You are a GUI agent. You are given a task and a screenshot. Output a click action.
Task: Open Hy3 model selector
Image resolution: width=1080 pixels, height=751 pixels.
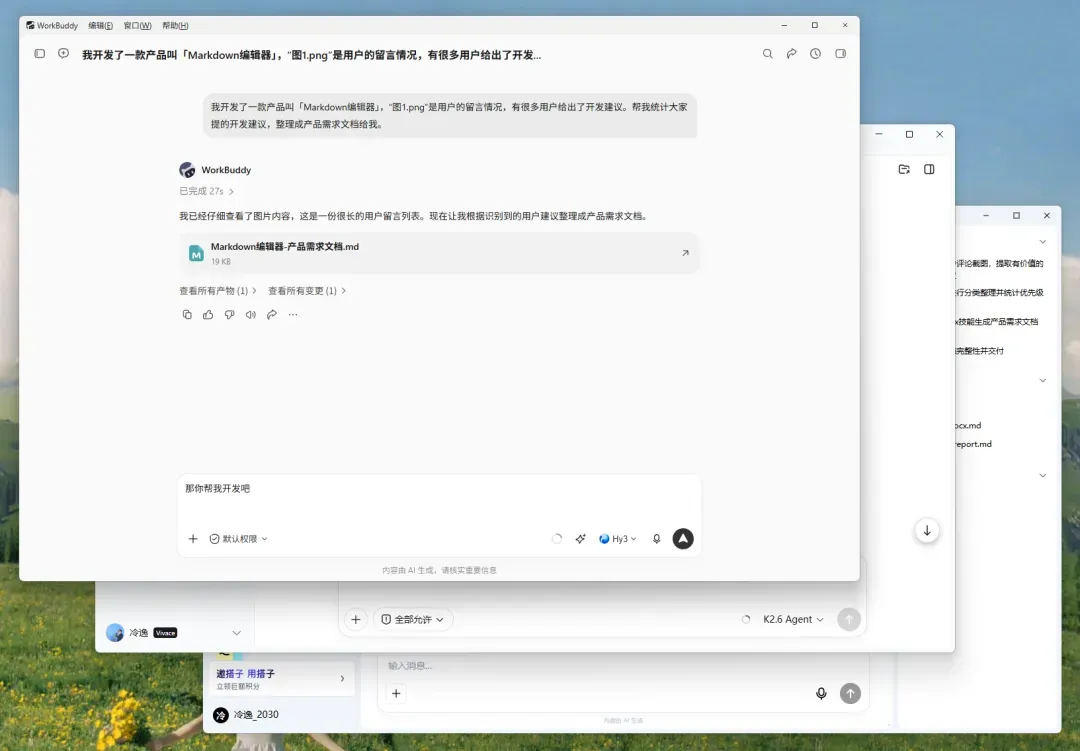(618, 539)
